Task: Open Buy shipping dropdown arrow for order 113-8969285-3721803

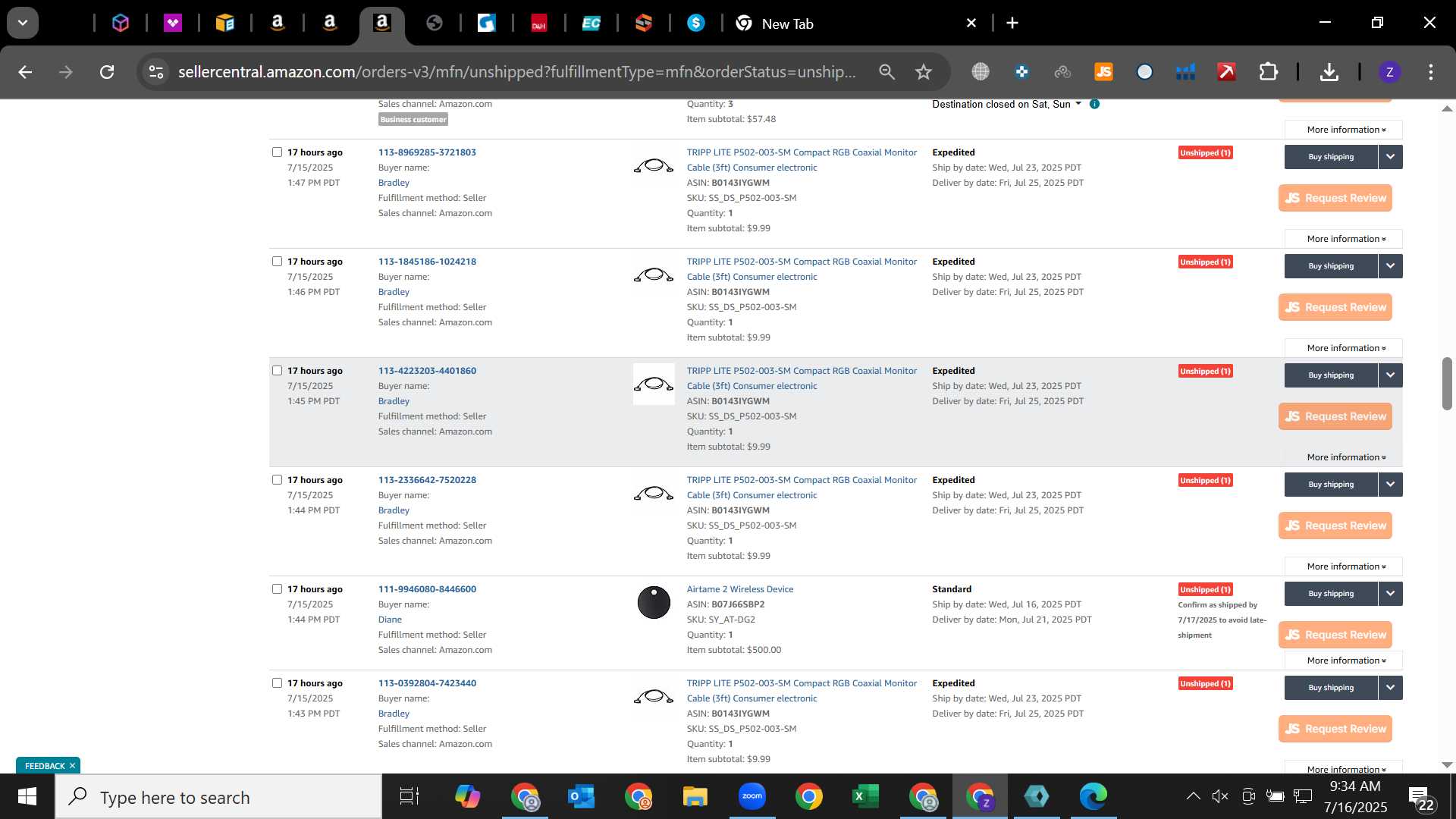Action: 1390,157
